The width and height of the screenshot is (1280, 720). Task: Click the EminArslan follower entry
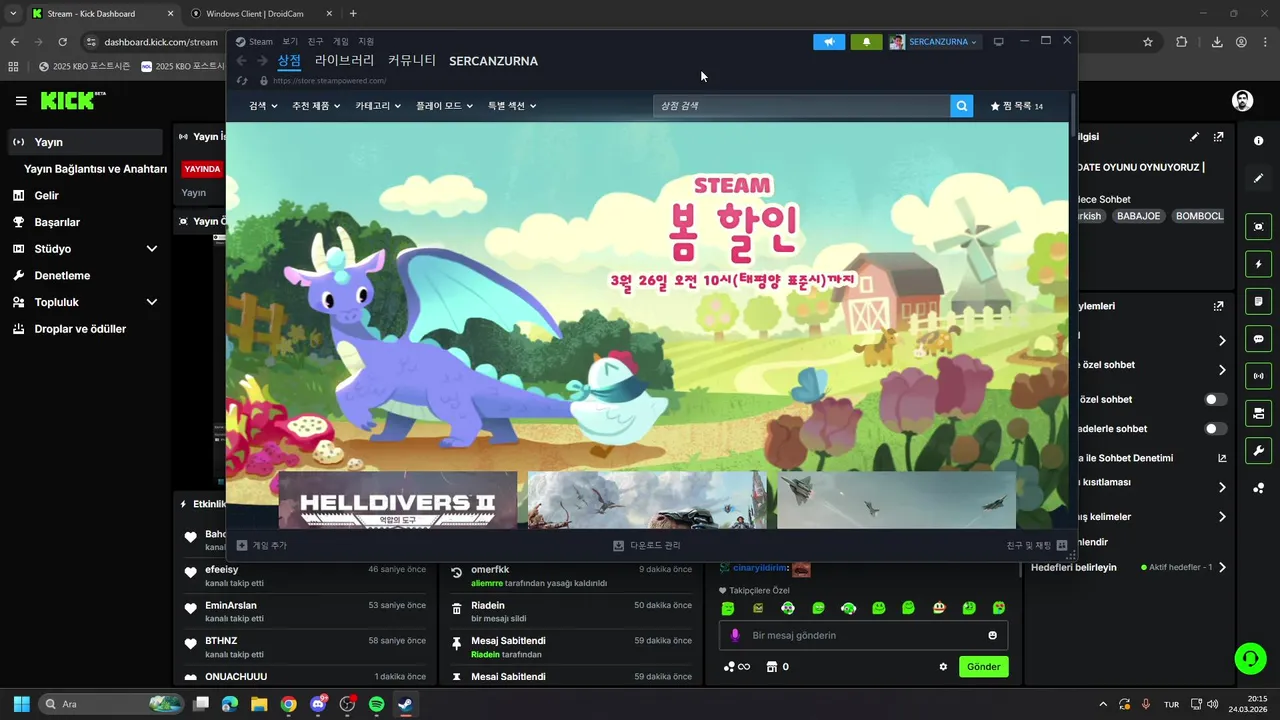[306, 611]
